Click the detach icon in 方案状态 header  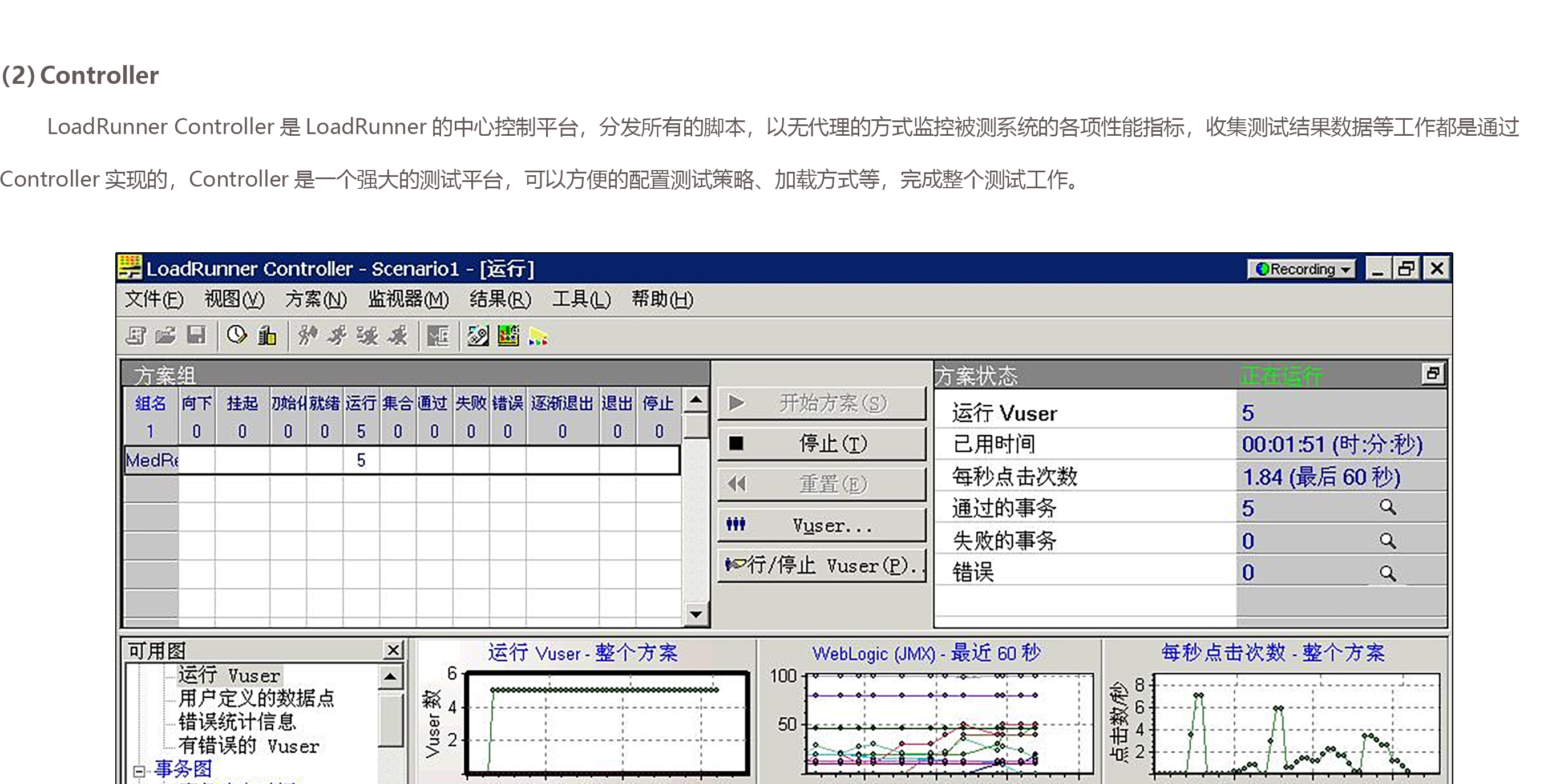tap(1432, 373)
